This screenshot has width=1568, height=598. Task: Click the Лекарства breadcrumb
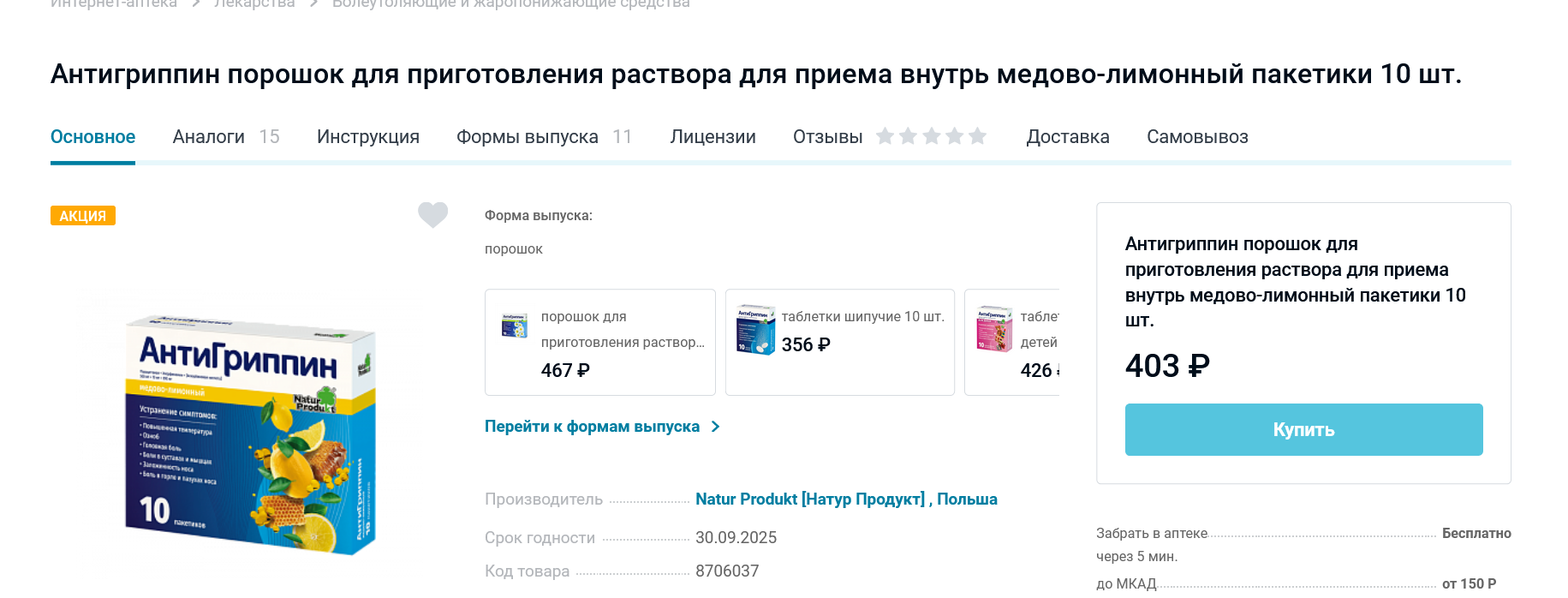(254, 4)
